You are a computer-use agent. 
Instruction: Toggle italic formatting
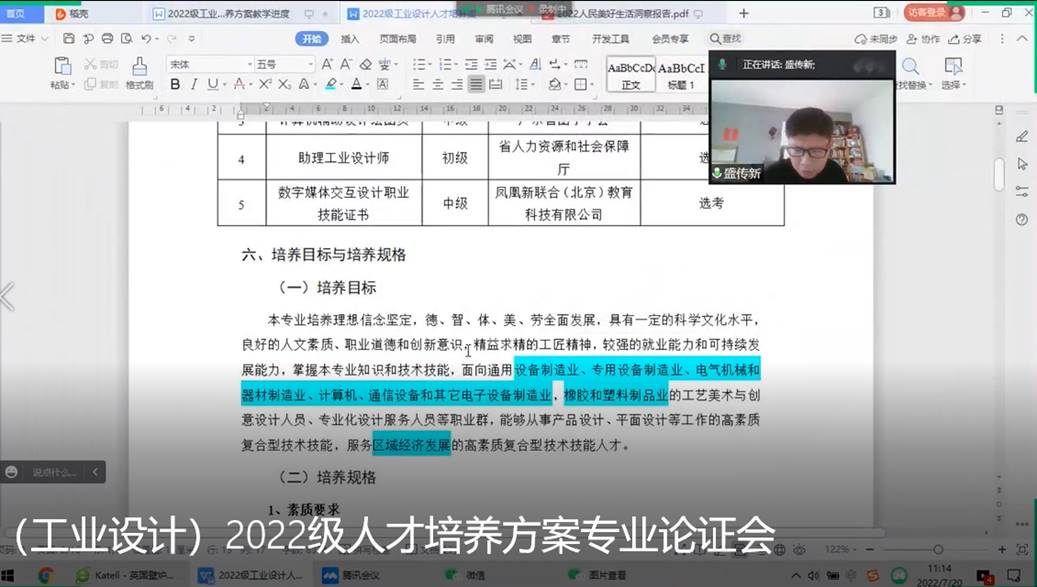pyautogui.click(x=194, y=85)
